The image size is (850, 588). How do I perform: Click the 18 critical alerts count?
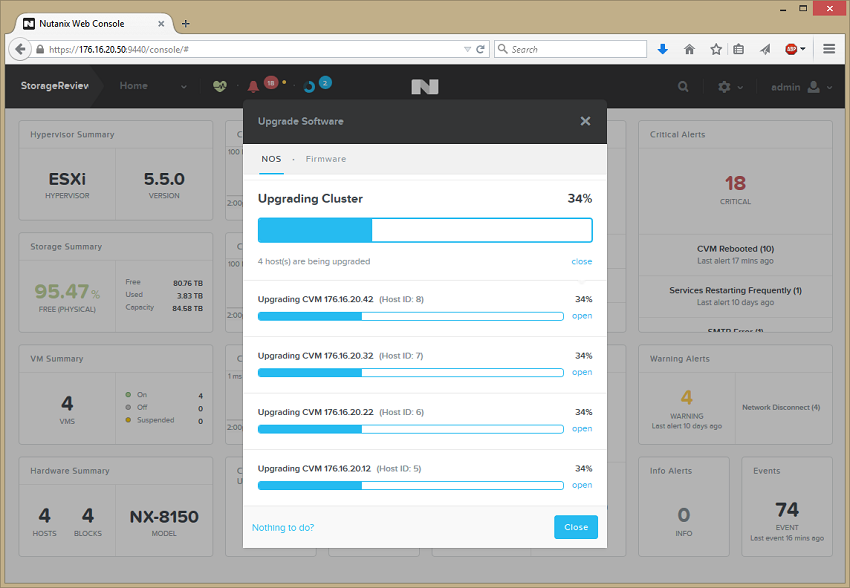(x=736, y=183)
